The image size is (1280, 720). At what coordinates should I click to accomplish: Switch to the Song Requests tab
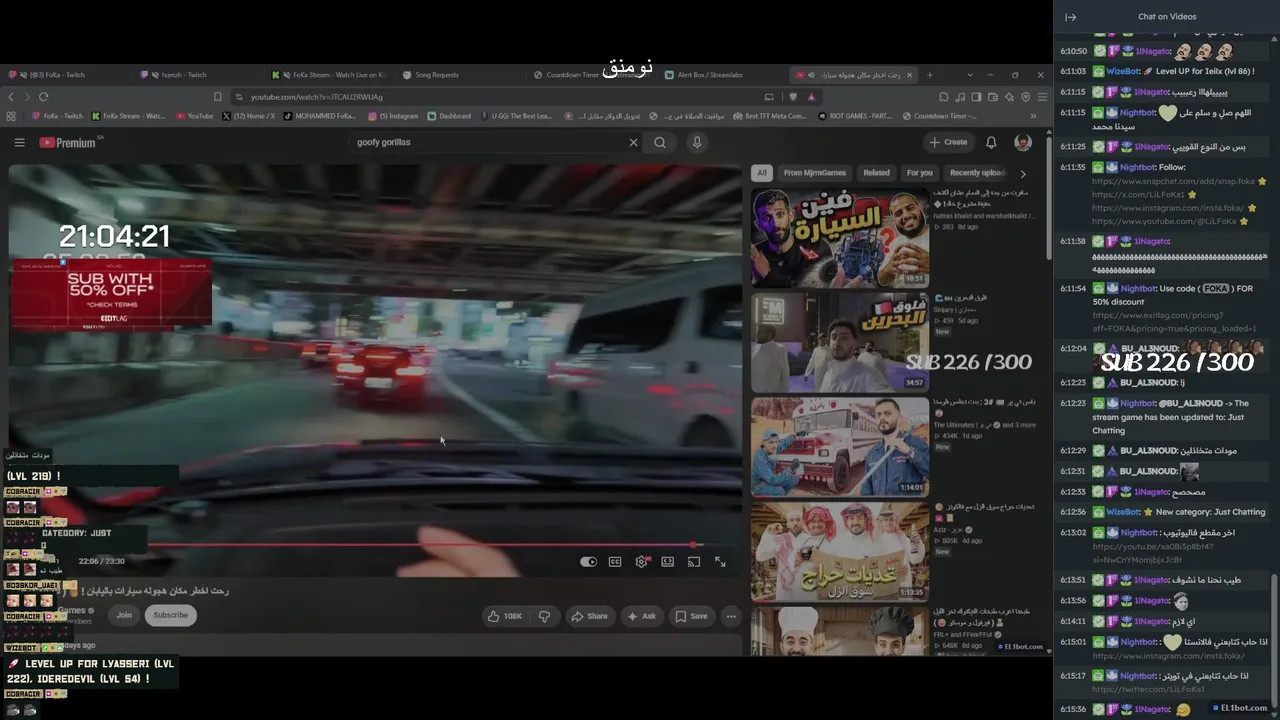(462, 75)
